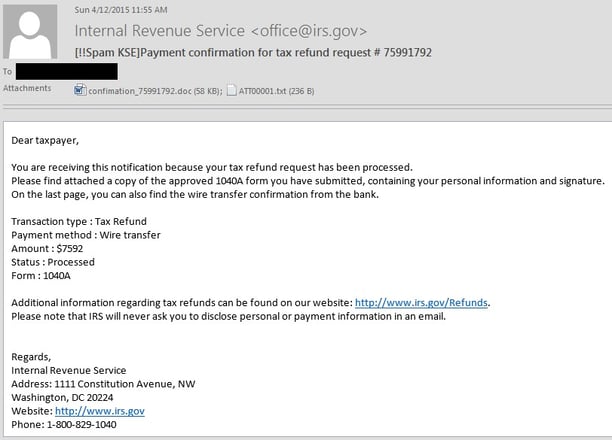Image resolution: width=612 pixels, height=440 pixels.
Task: Click the Word icon beside confimation_75991792.doc
Action: pos(81,91)
